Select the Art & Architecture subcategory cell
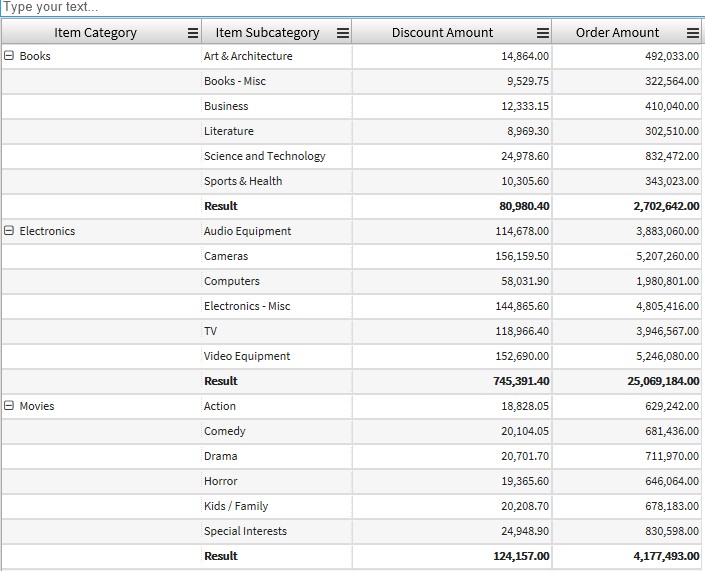This screenshot has height=571, width=705. 248,56
